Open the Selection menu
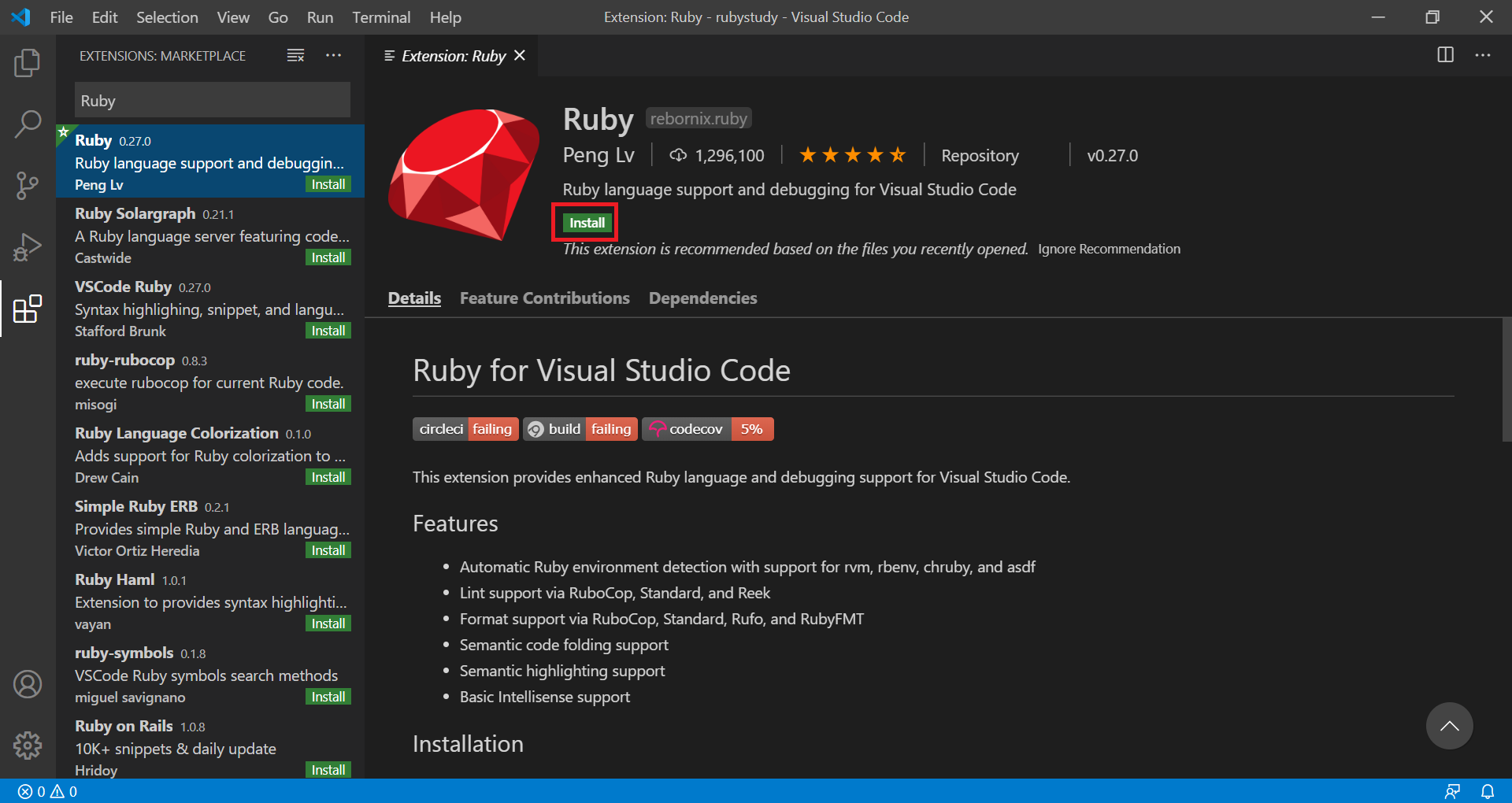Screen dimensions: 1512x803 [167, 17]
